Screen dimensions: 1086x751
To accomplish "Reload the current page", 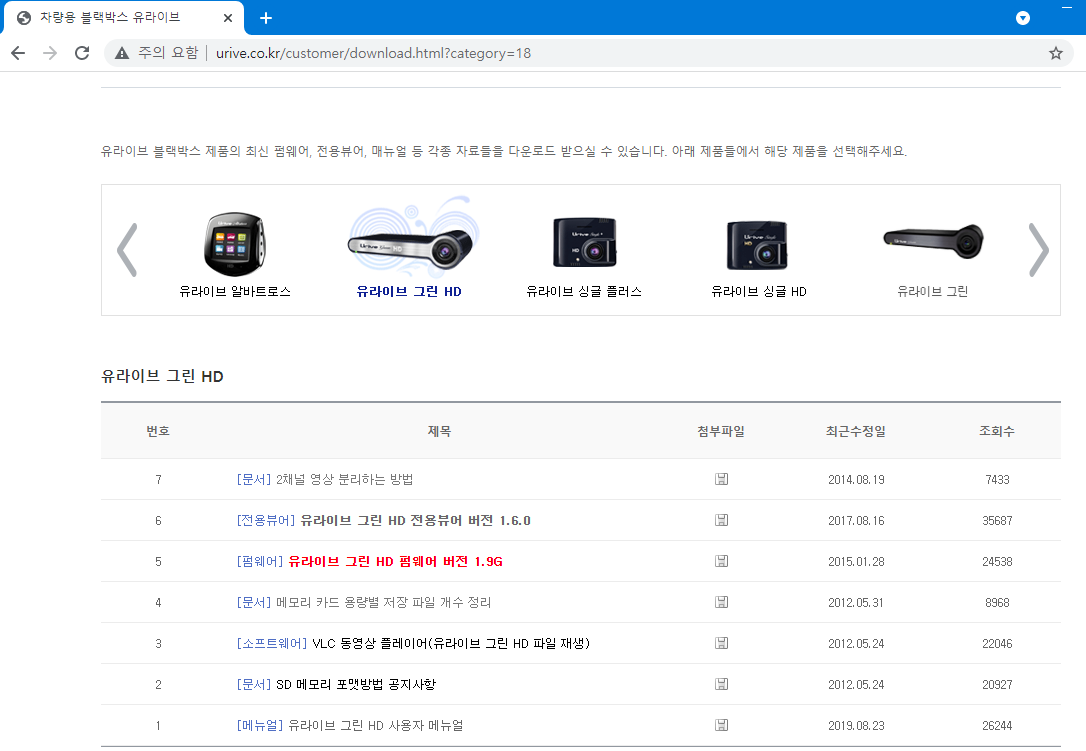I will [82, 53].
